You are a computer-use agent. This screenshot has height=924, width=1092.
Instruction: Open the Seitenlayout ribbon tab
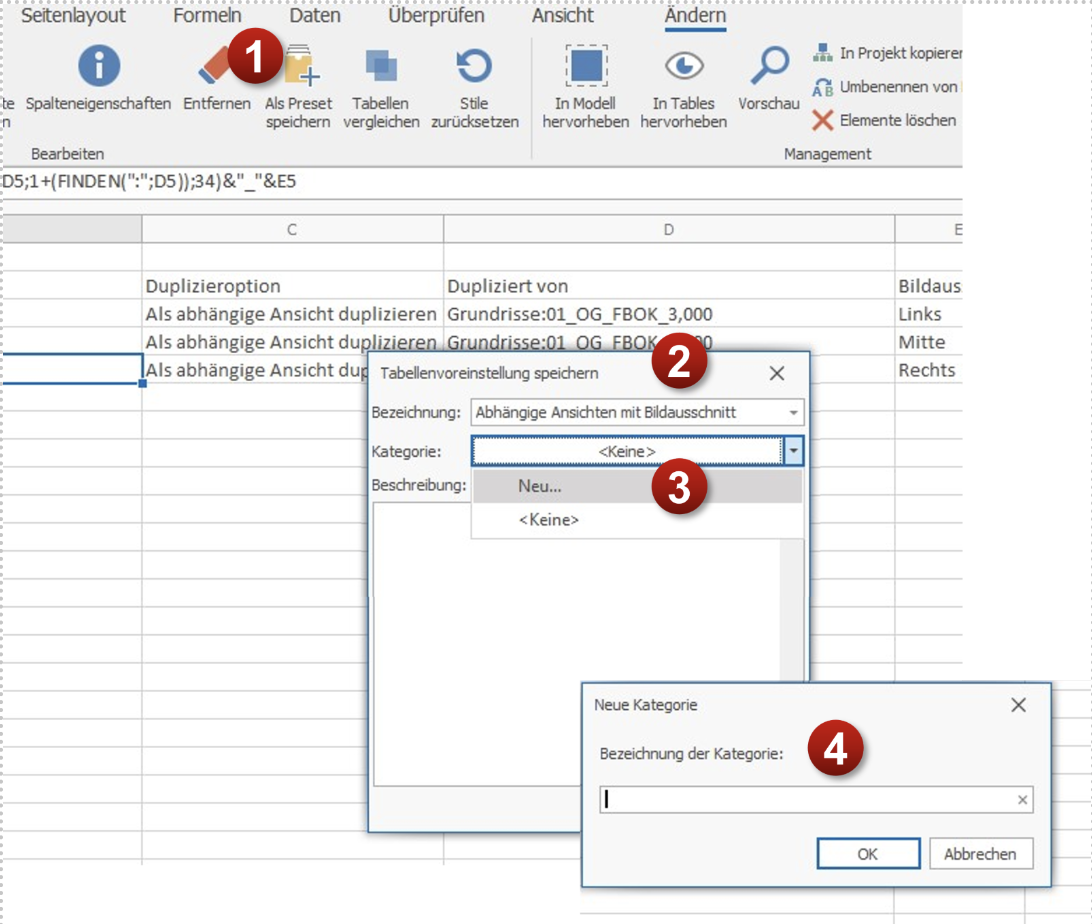point(73,15)
